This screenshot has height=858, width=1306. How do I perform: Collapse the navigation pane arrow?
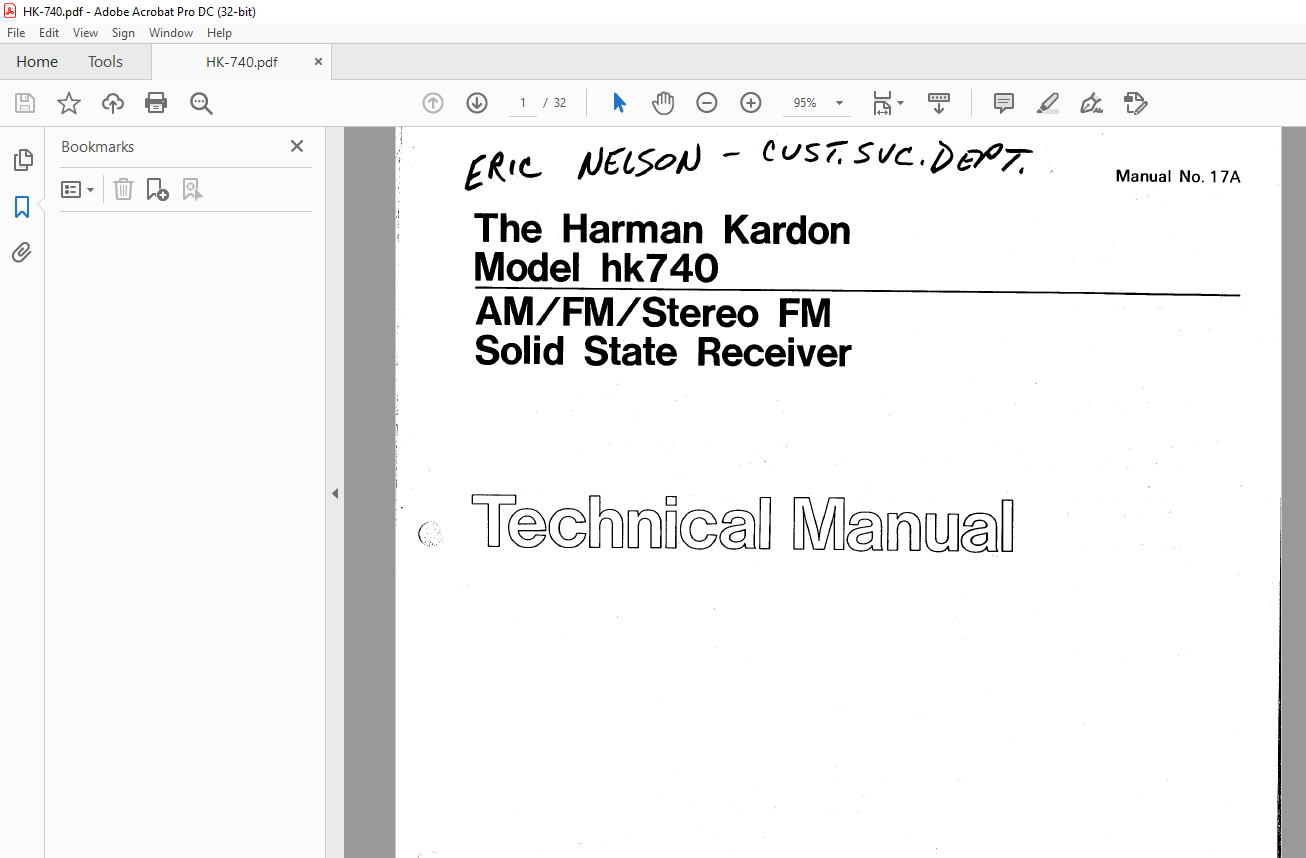(335, 493)
